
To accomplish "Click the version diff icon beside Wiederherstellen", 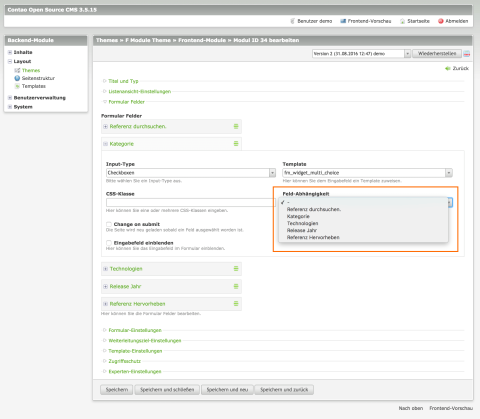I will click(467, 54).
